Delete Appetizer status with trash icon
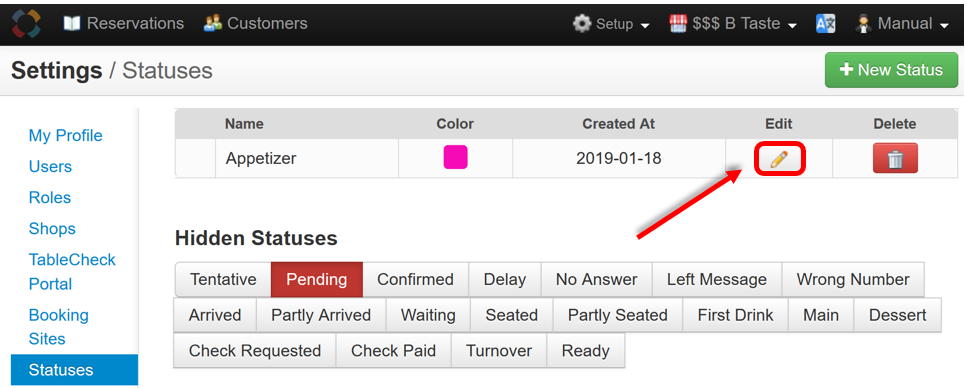This screenshot has height=388, width=966. (895, 158)
